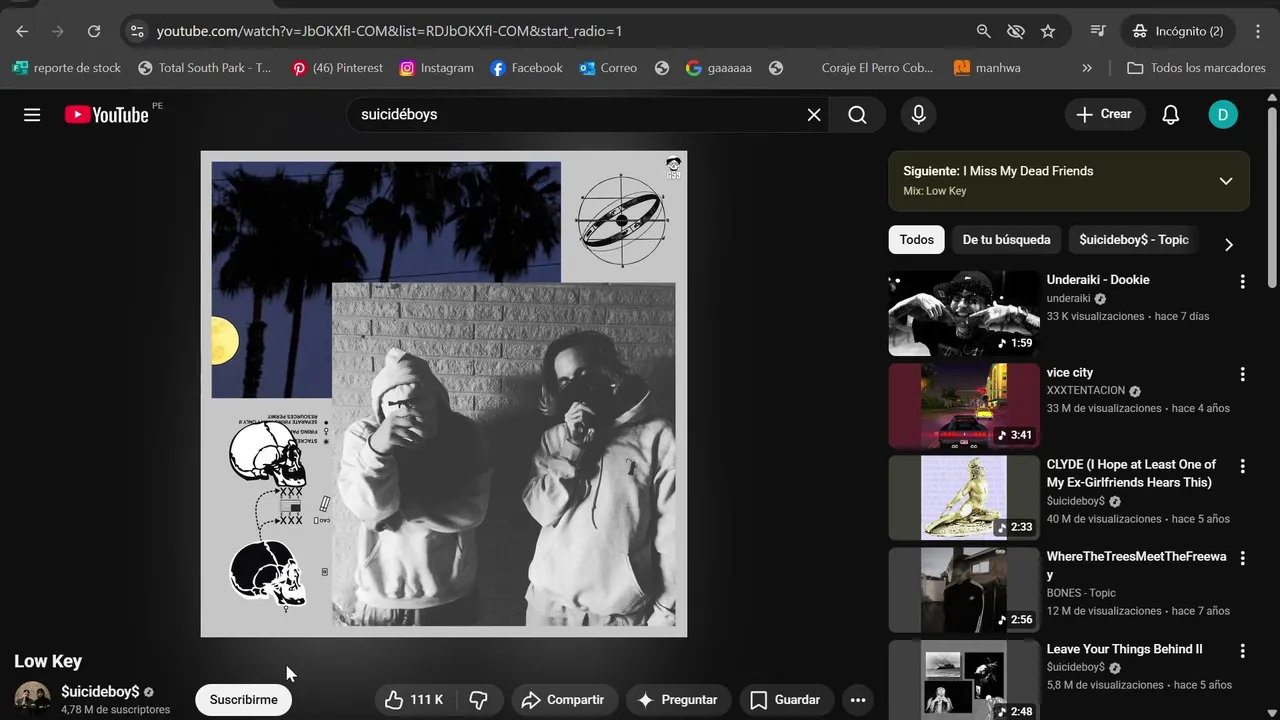Open the Incógnito (2) profile button
This screenshot has width=1280, height=720.
[1177, 31]
